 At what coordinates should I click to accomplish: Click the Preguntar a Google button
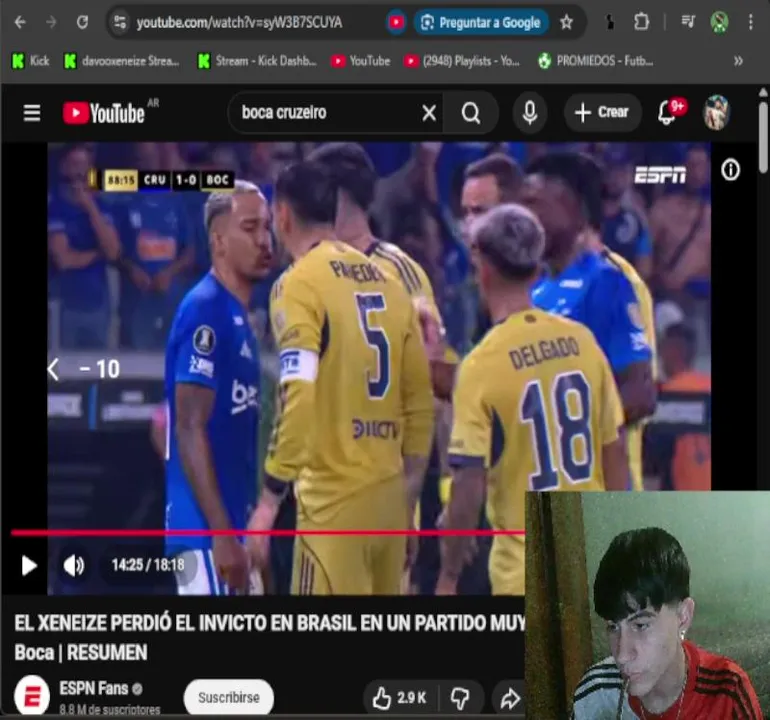coord(481,22)
